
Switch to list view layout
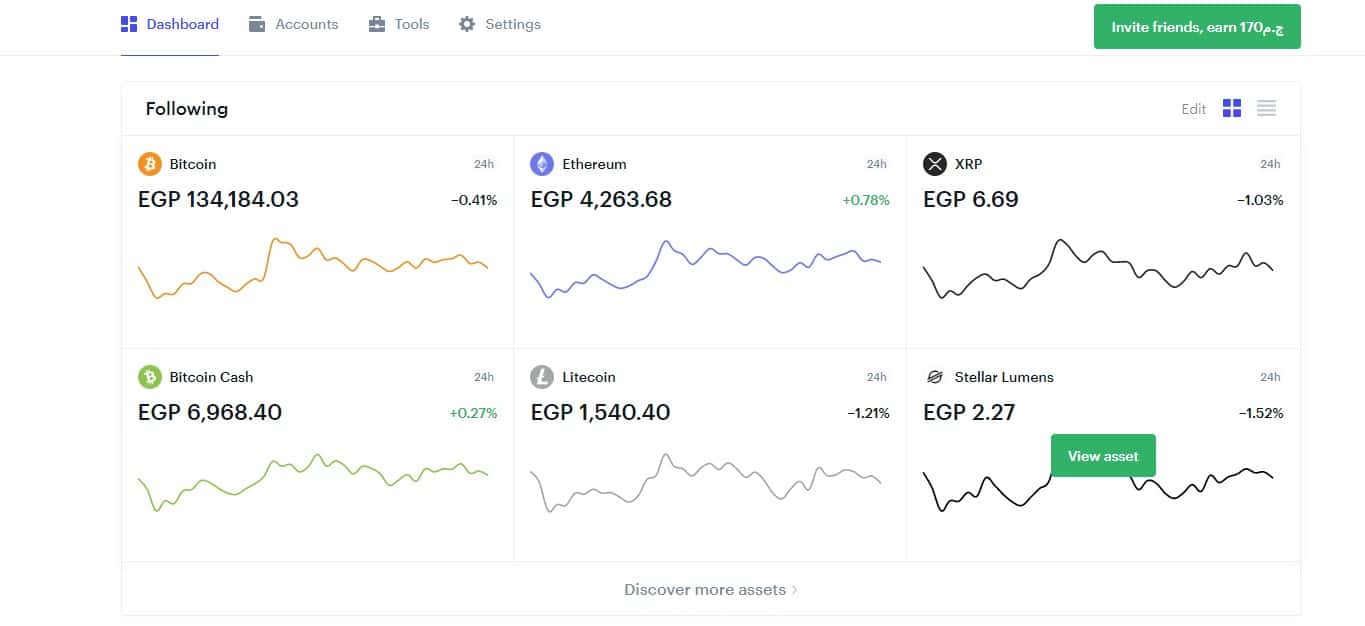tap(1266, 108)
